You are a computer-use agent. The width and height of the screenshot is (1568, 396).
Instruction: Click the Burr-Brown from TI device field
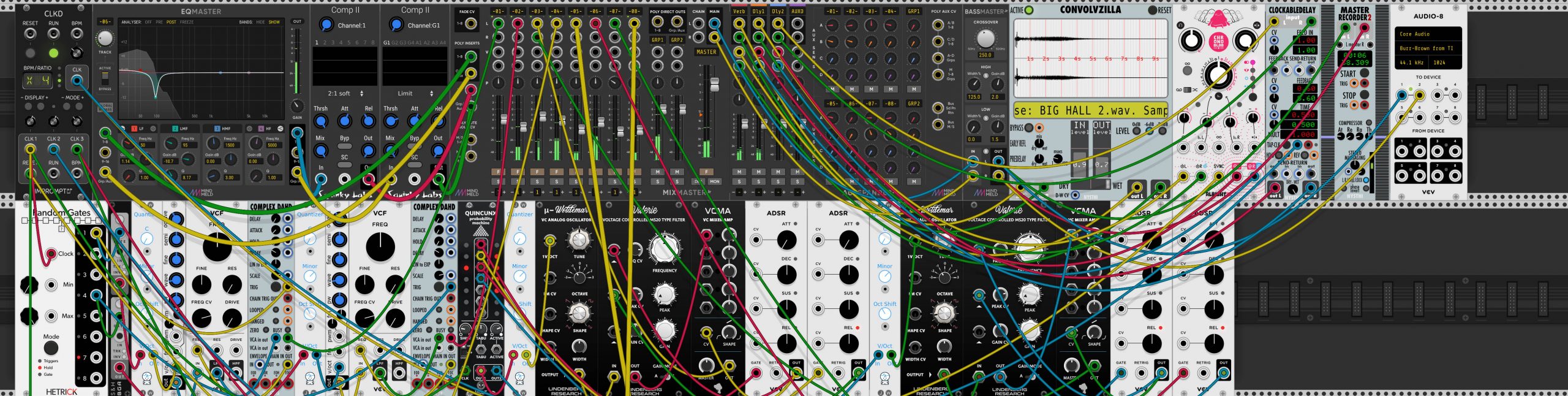tap(1428, 48)
